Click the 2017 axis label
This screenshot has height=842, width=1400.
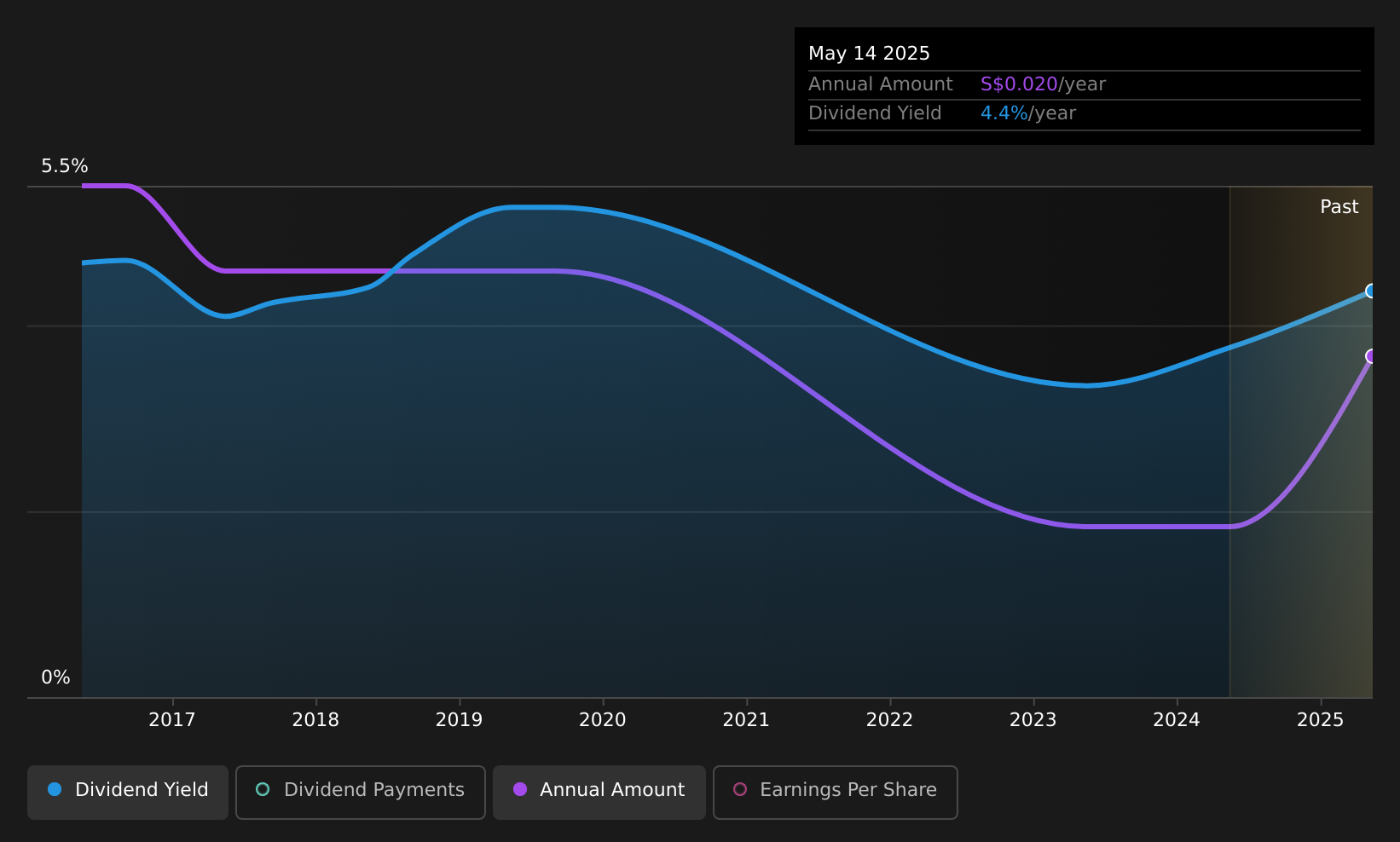(x=172, y=720)
